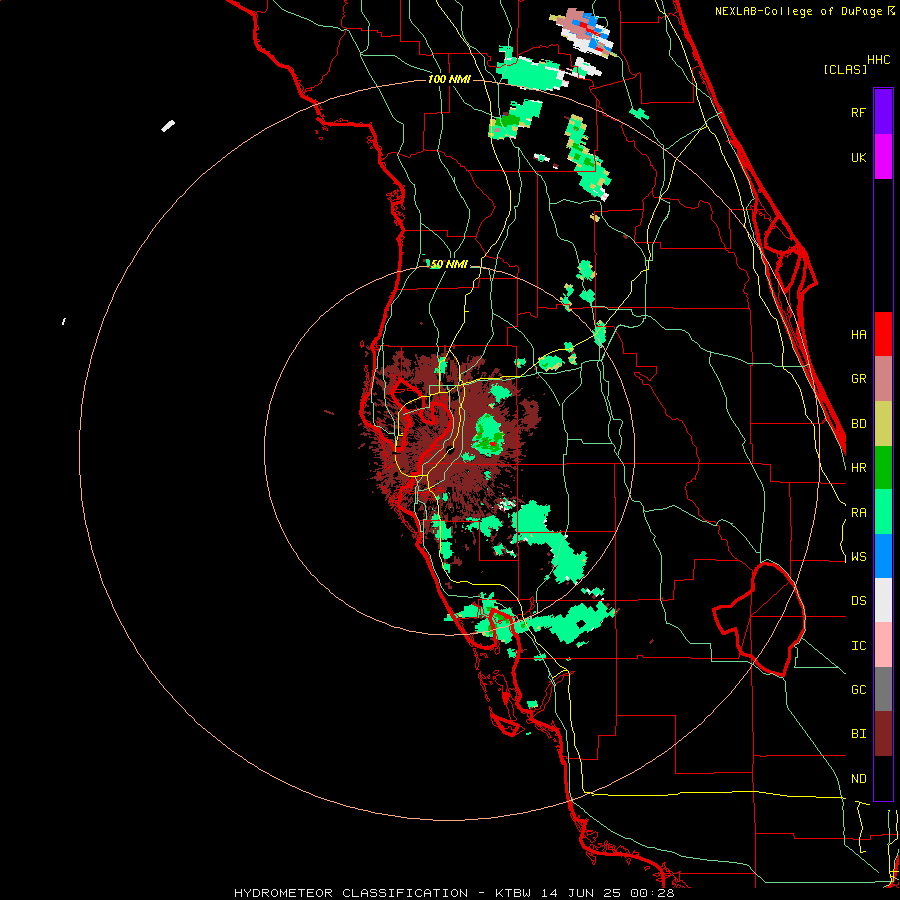Click the red HA legend color swatch
Screen dimensions: 900x900
click(x=883, y=334)
